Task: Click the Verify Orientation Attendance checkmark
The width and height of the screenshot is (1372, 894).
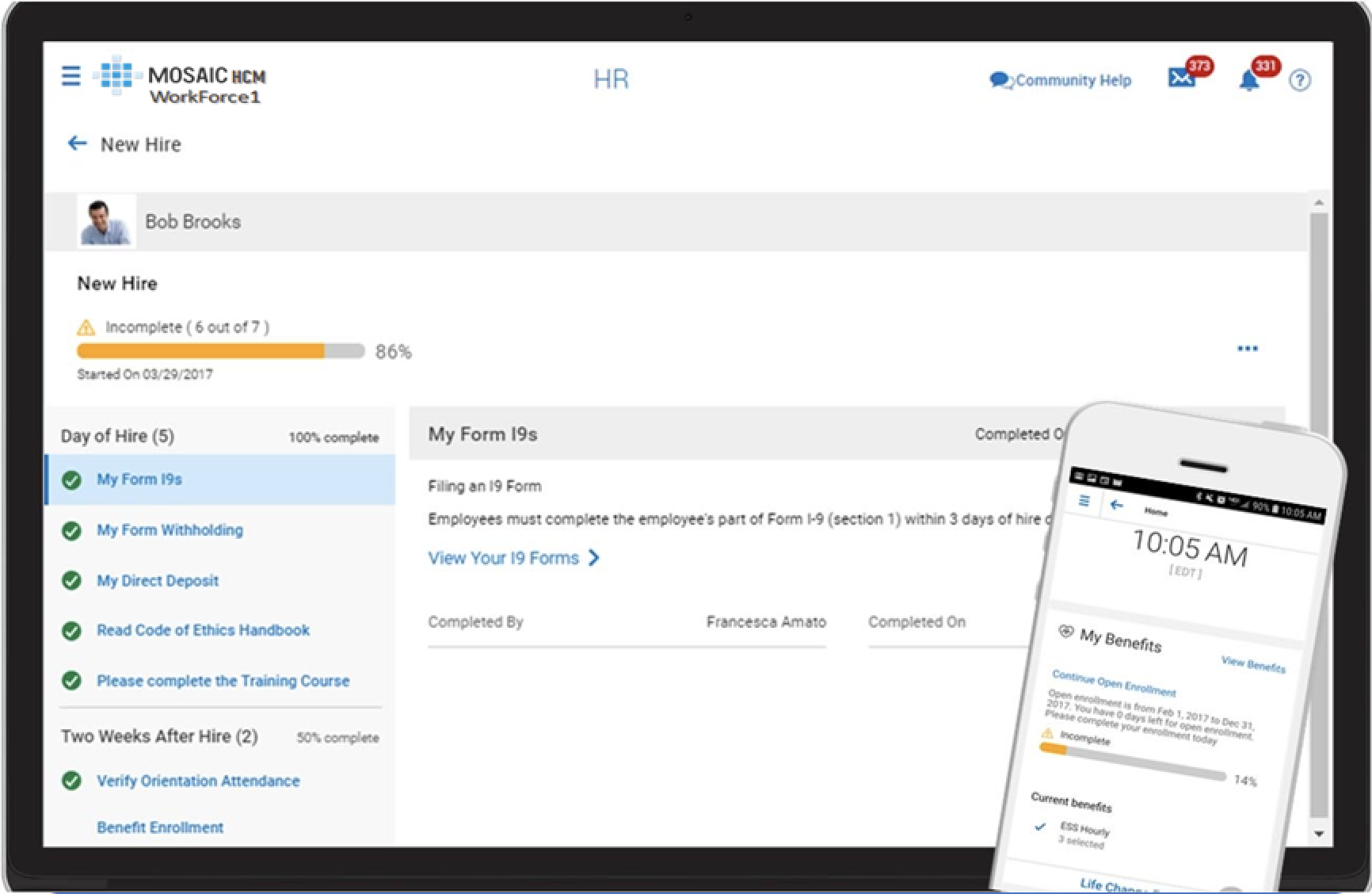Action: click(x=71, y=781)
